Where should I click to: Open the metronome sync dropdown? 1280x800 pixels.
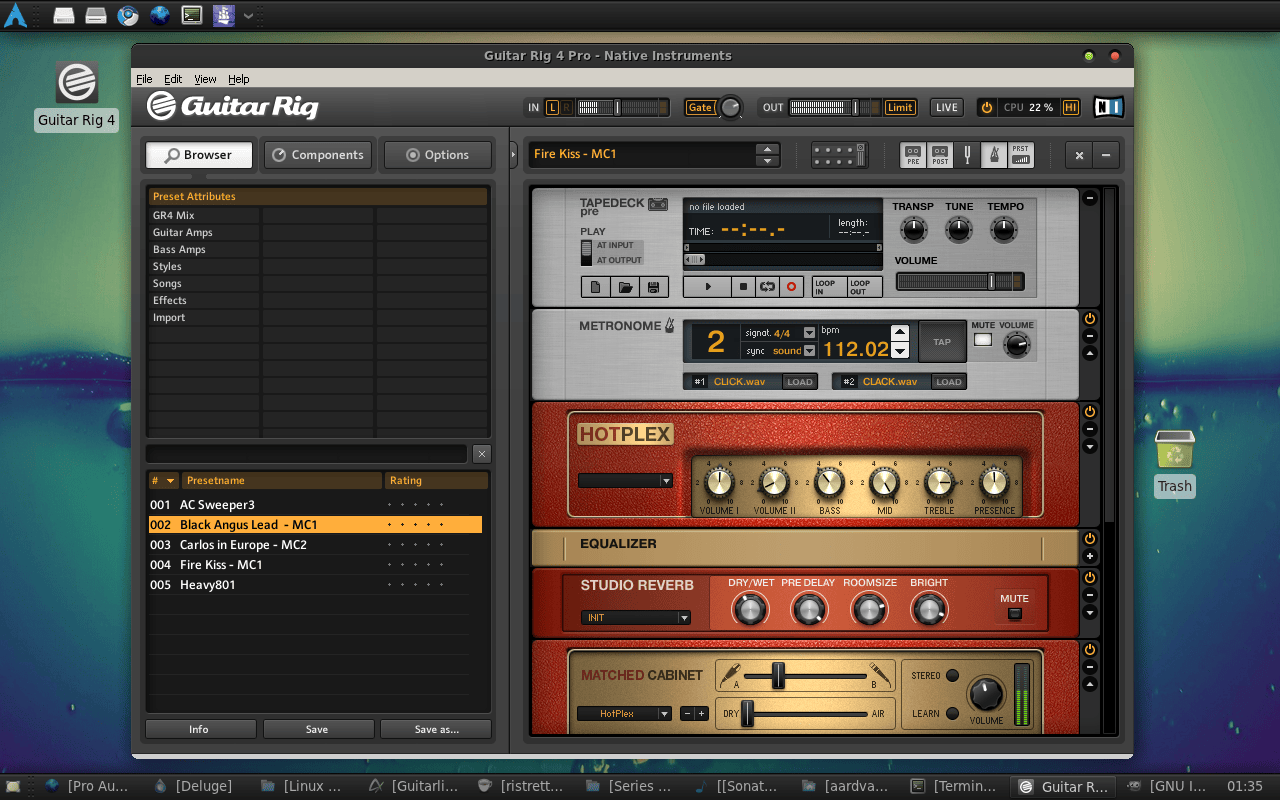809,351
